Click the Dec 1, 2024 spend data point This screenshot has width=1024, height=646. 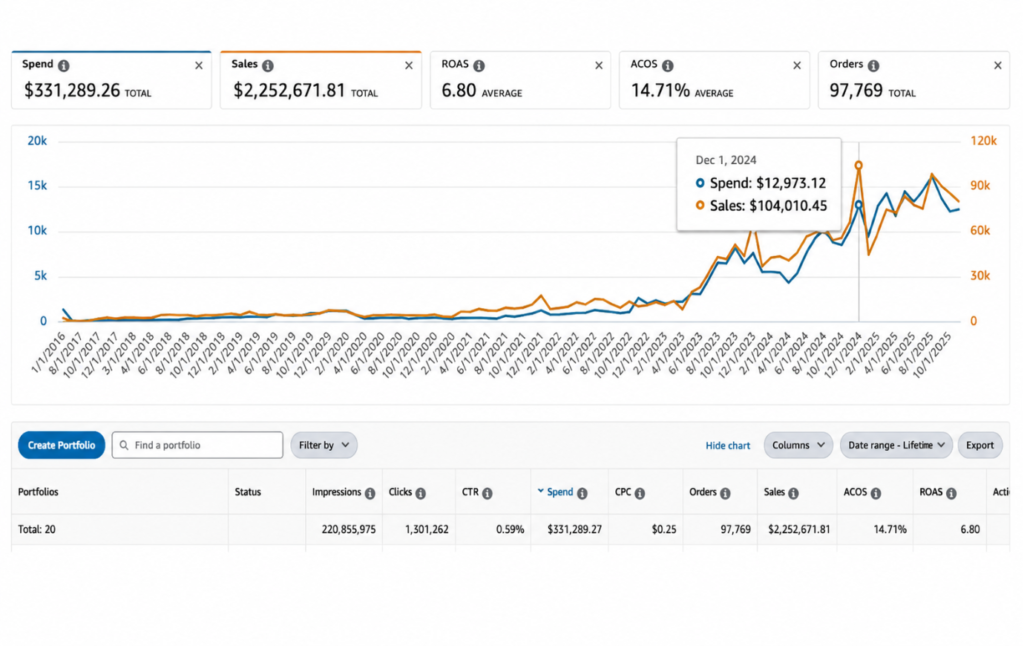pyautogui.click(x=859, y=204)
